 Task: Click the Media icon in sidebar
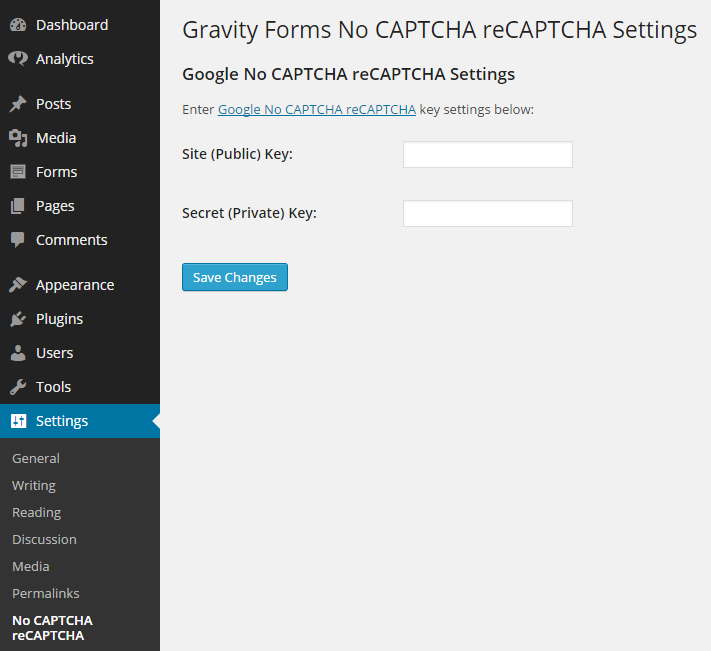(18, 138)
